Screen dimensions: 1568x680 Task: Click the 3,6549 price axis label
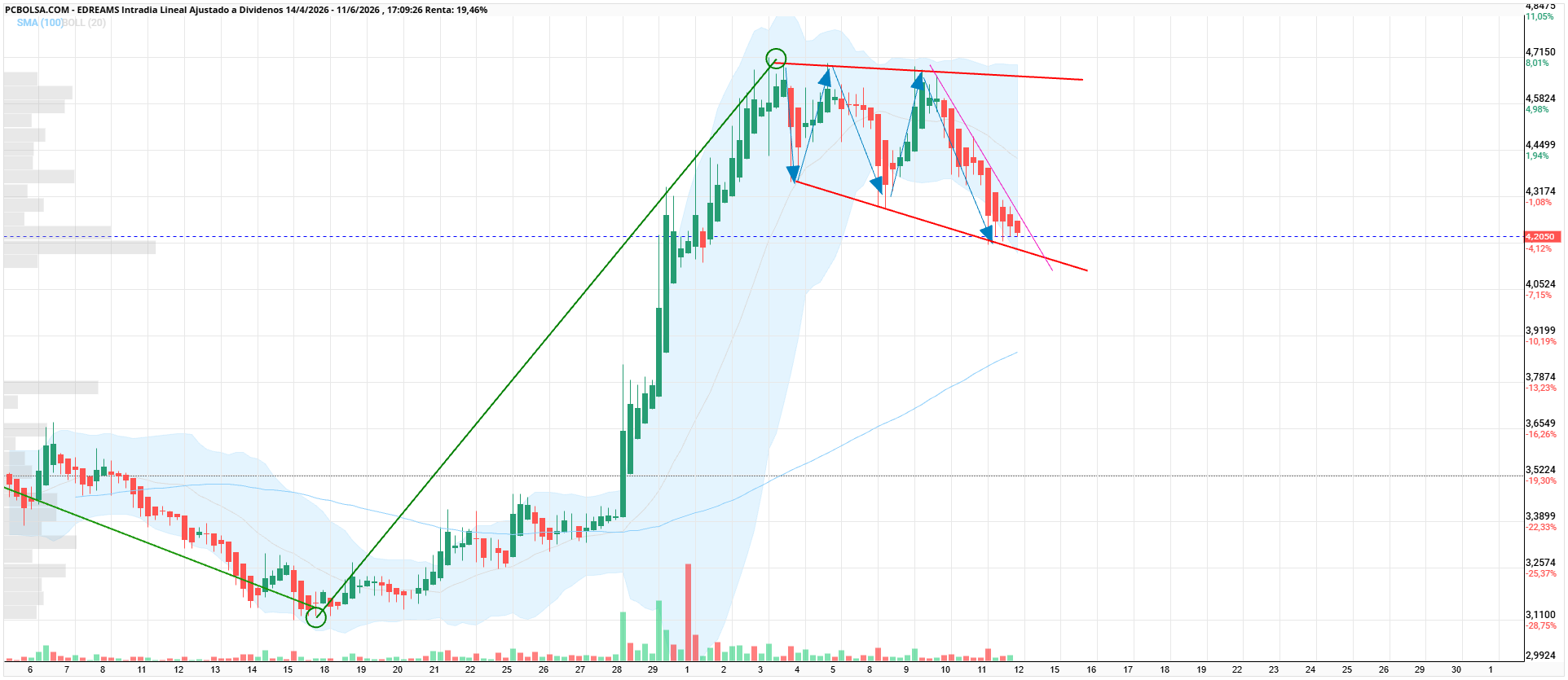(1540, 423)
